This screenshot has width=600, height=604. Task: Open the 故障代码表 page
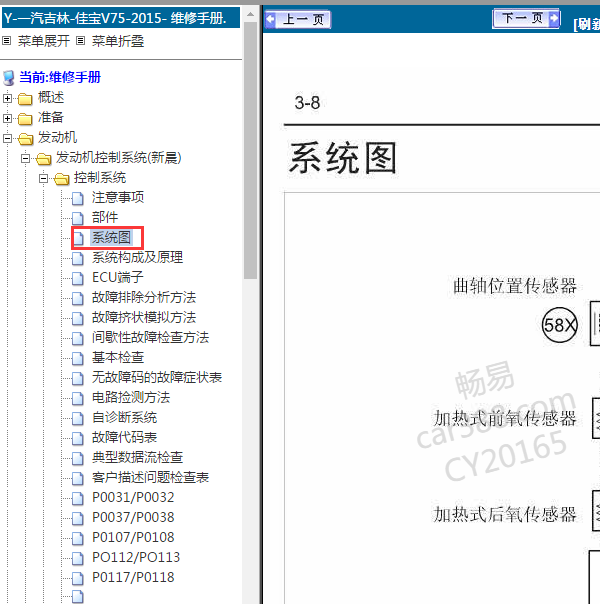(x=124, y=438)
